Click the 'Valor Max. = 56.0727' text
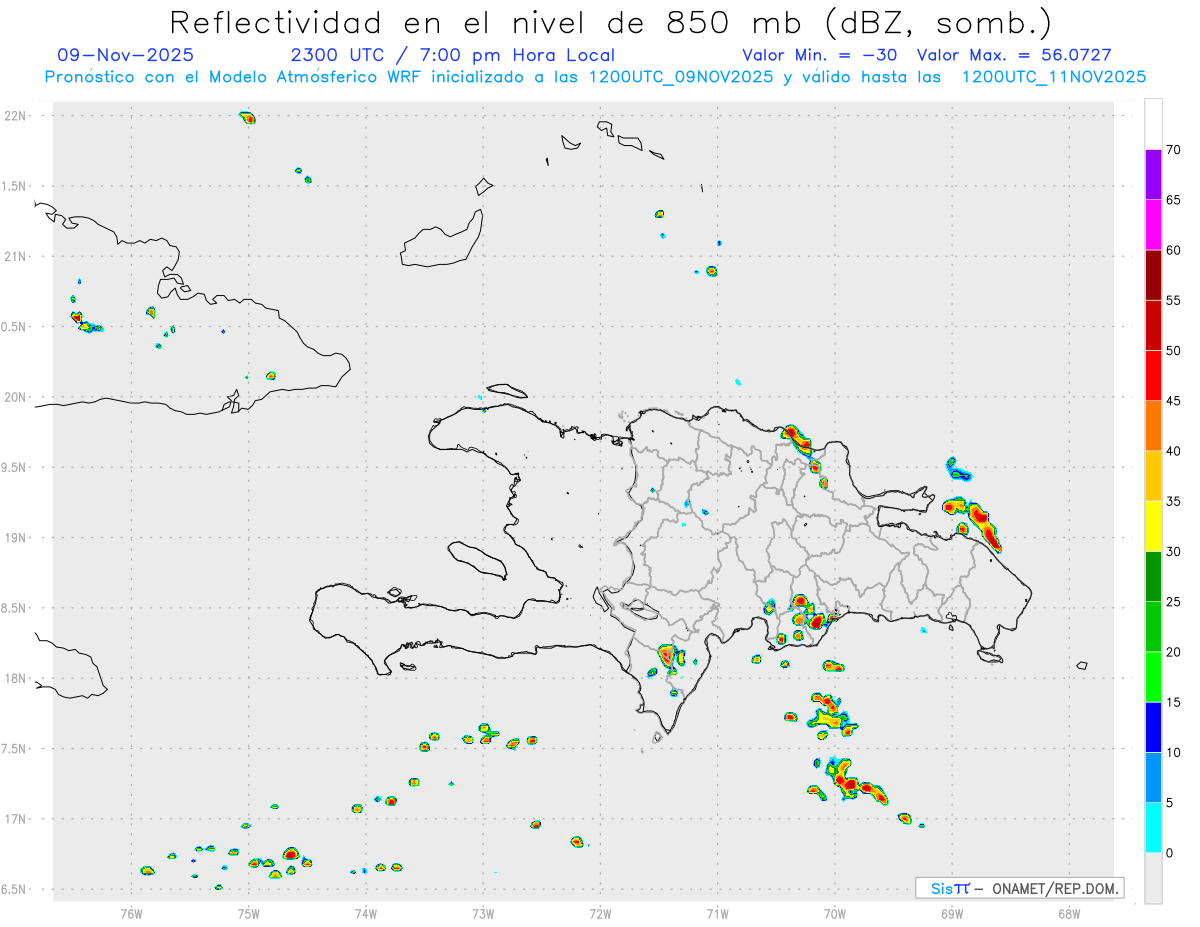The height and width of the screenshot is (927, 1200). pyautogui.click(x=1014, y=55)
